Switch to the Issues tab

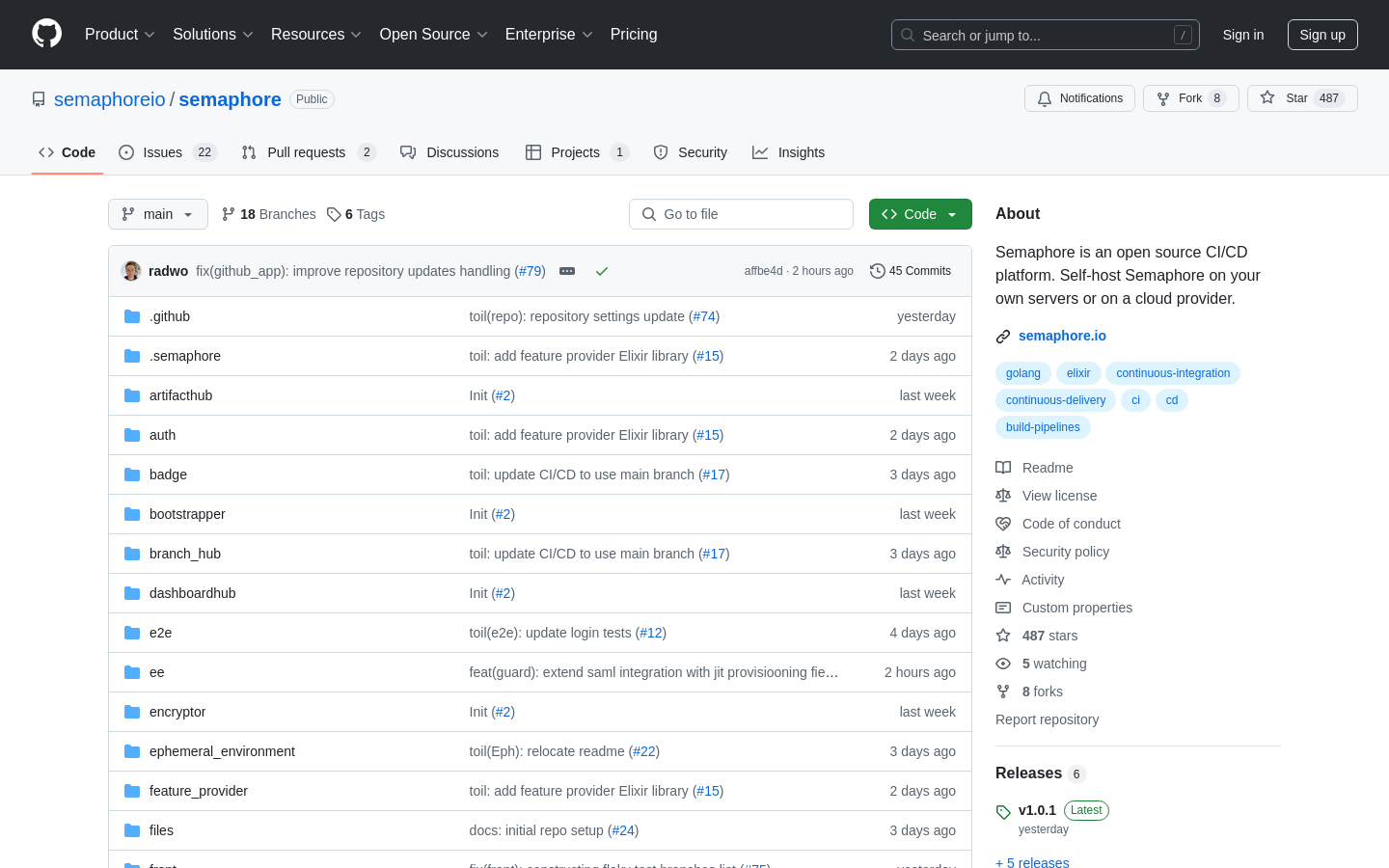click(168, 152)
